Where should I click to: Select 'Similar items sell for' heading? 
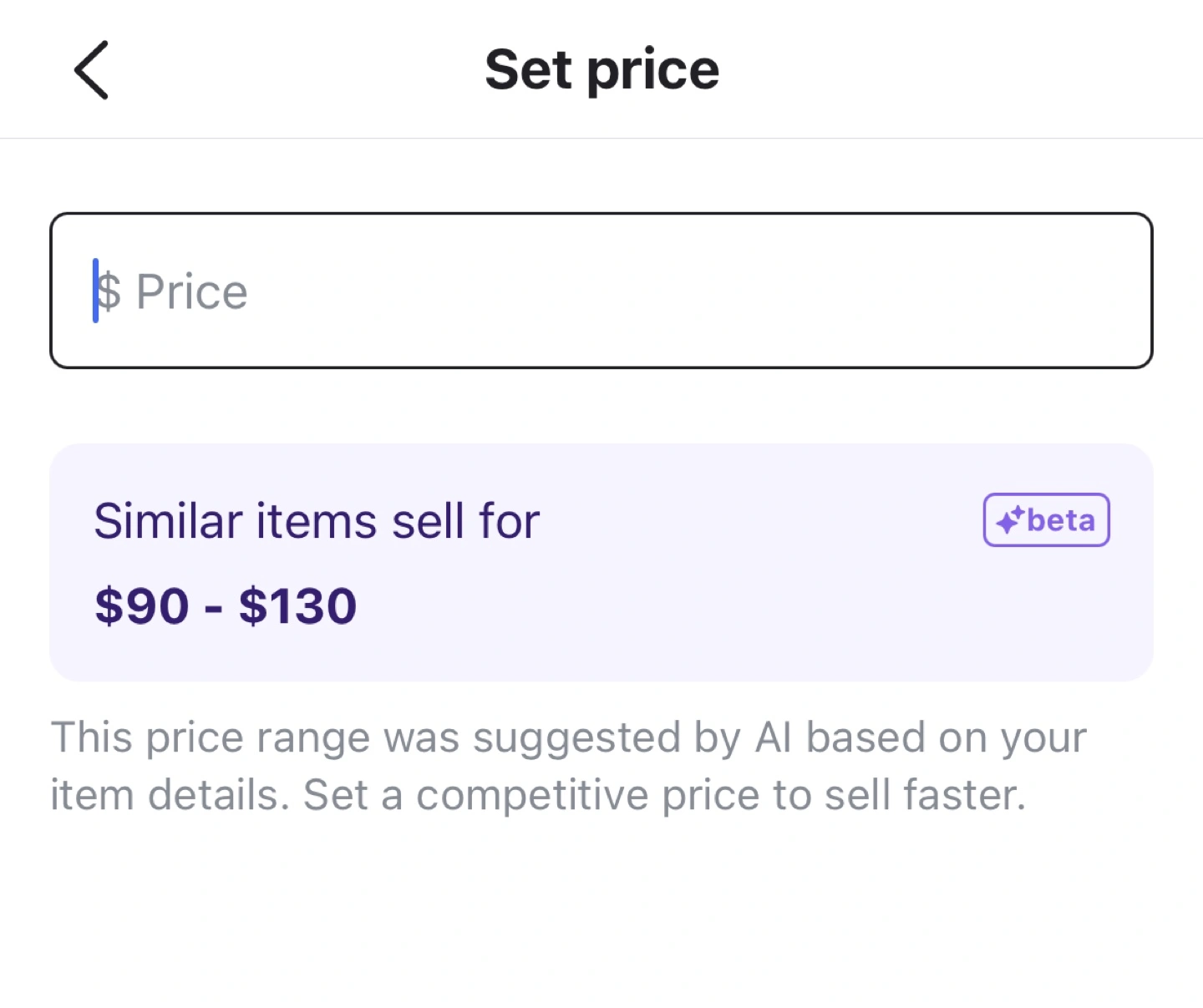[x=317, y=521]
